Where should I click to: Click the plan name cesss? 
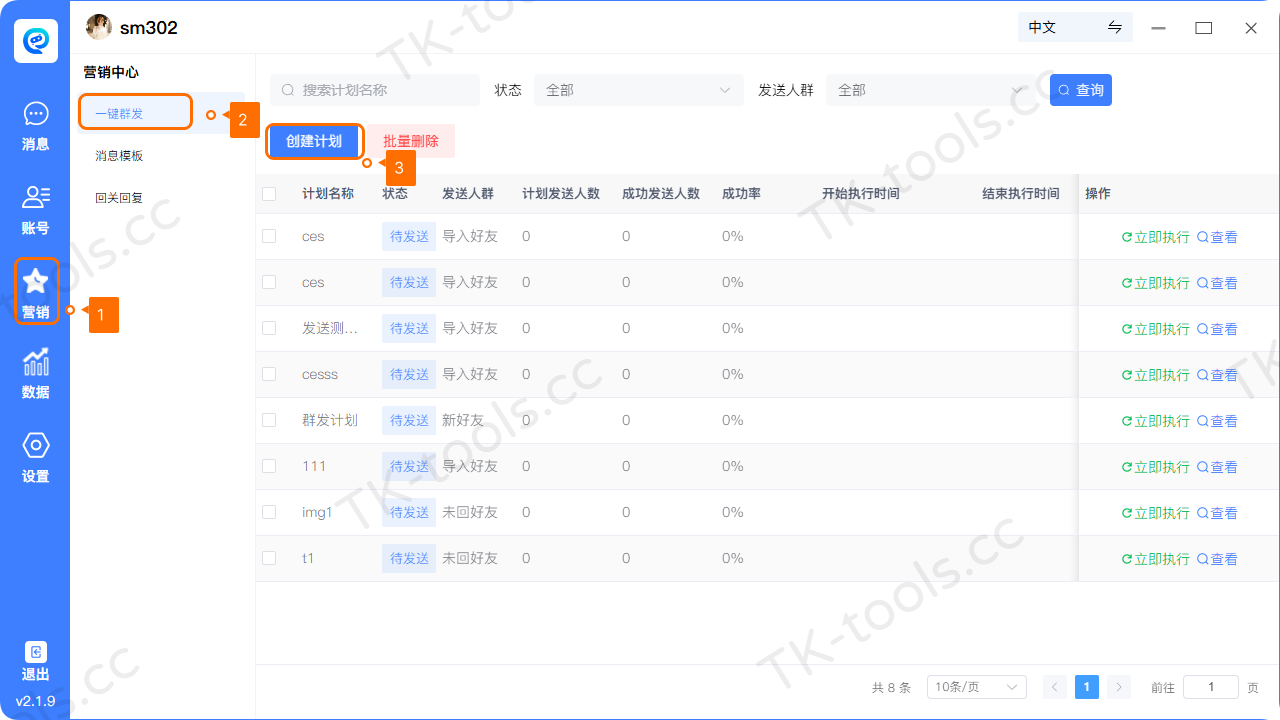(320, 374)
